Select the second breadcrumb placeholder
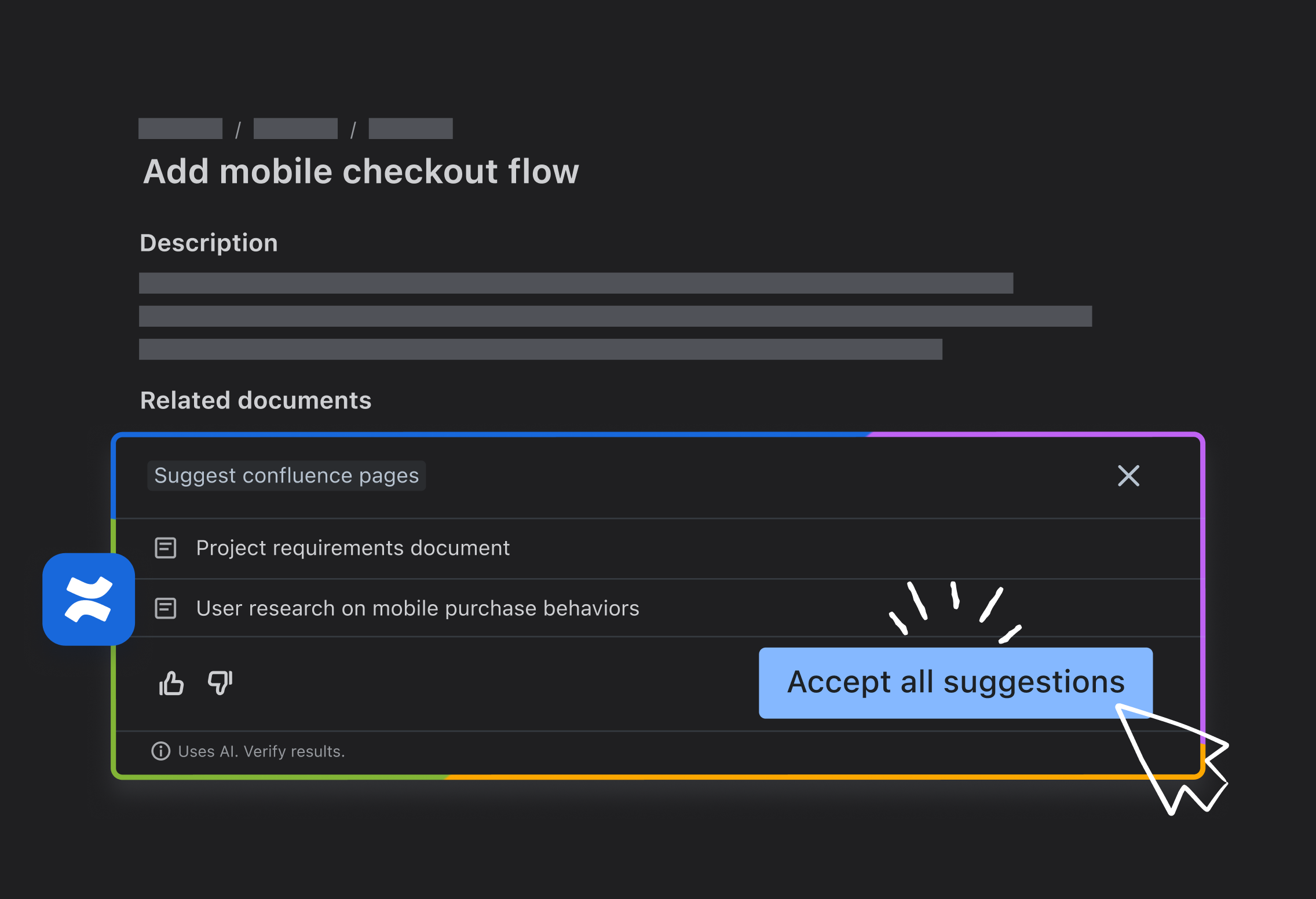1316x899 pixels. tap(295, 129)
